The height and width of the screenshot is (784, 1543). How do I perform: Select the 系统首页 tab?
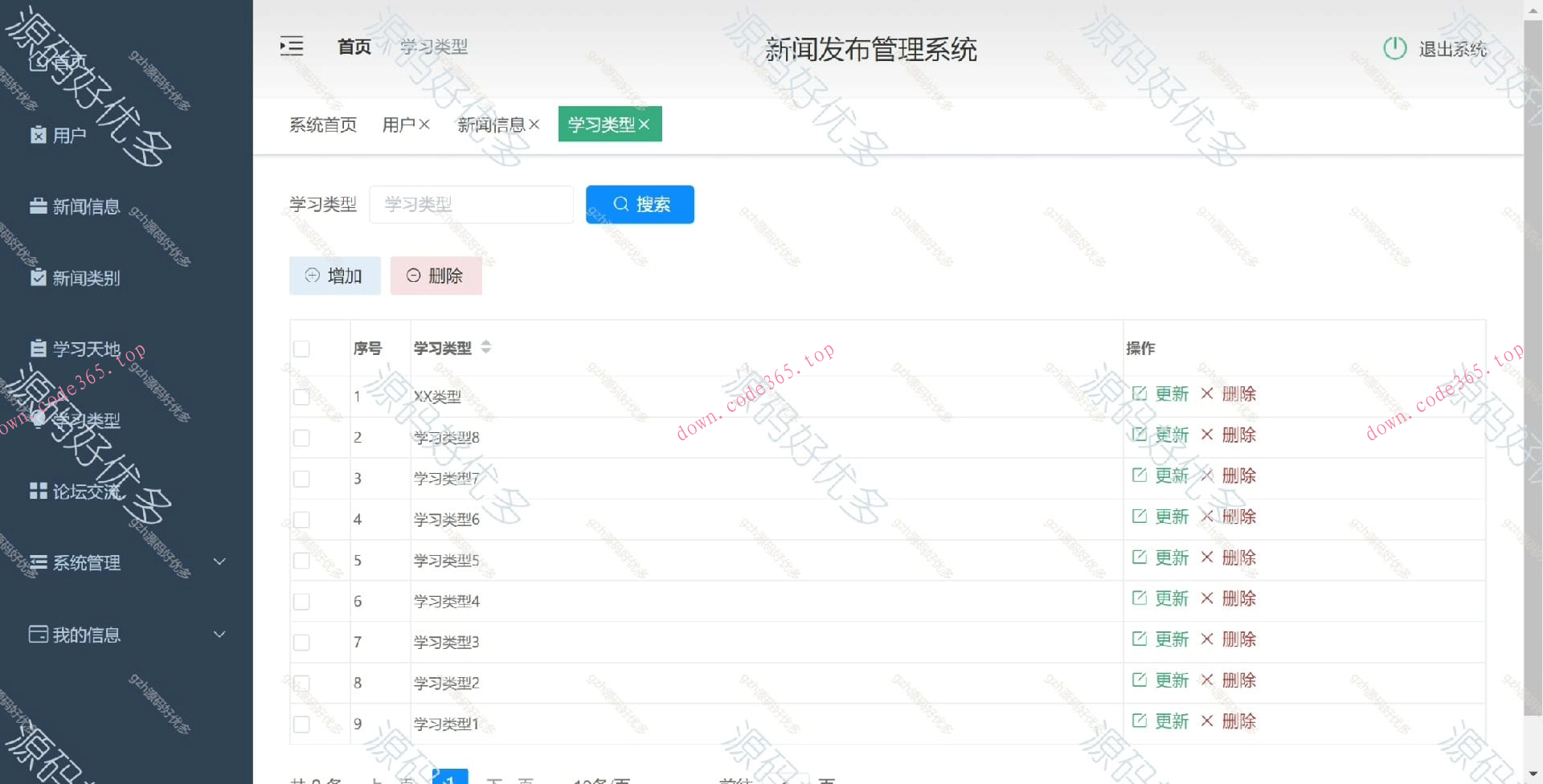[x=322, y=124]
